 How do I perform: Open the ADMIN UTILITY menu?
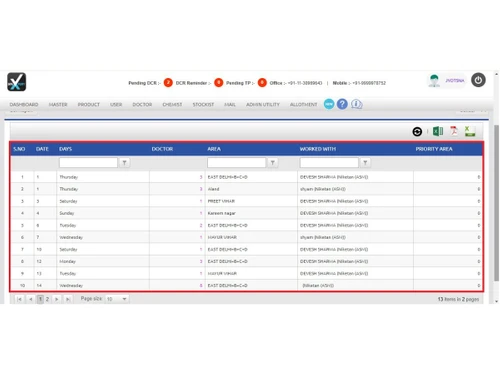(263, 105)
